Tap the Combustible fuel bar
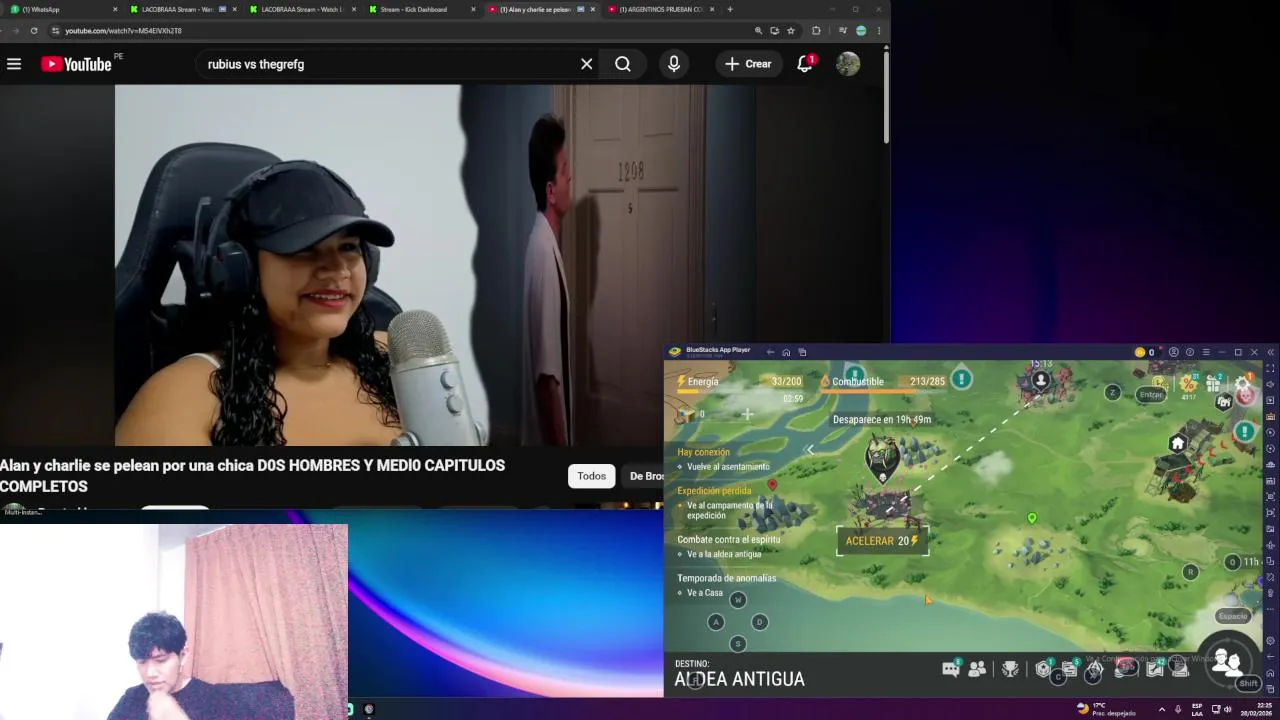The width and height of the screenshot is (1280, 720). click(883, 391)
